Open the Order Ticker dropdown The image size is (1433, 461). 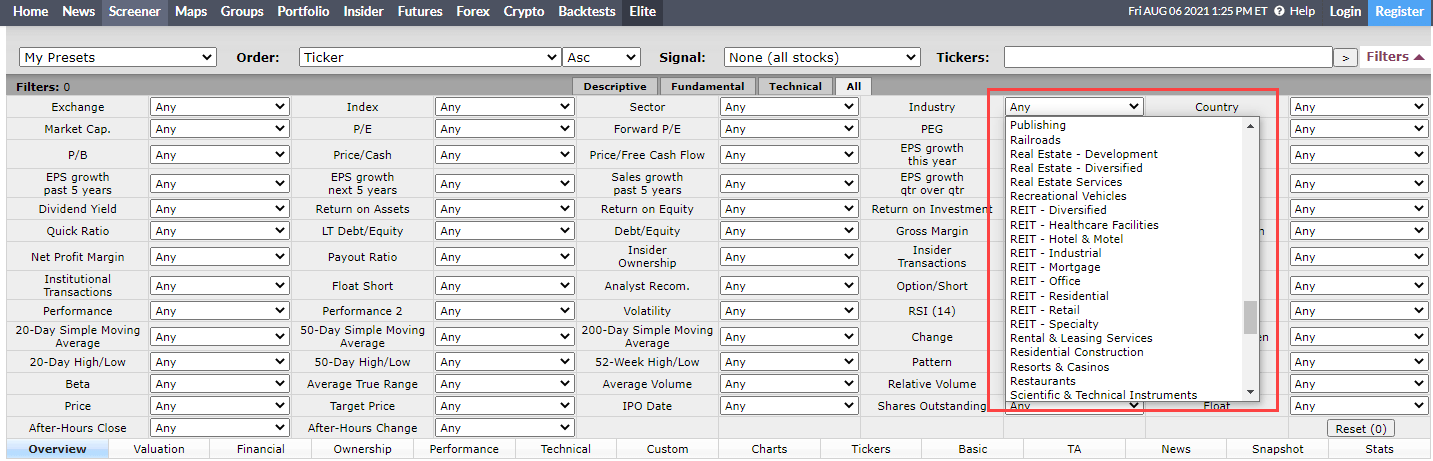point(429,57)
